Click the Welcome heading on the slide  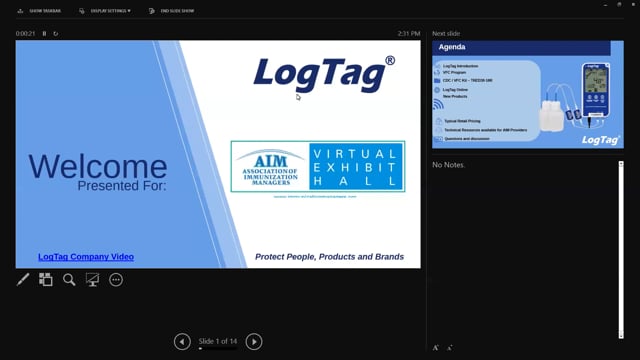pos(98,166)
